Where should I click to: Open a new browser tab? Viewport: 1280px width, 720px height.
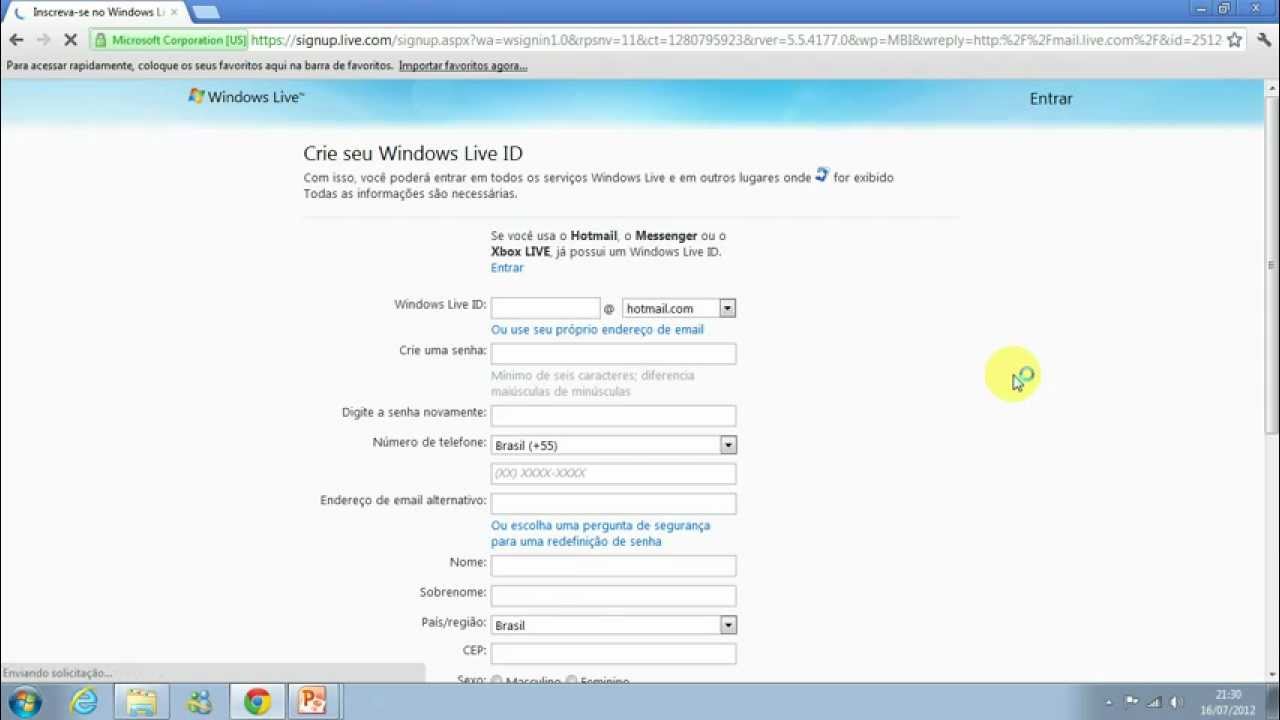[x=205, y=12]
